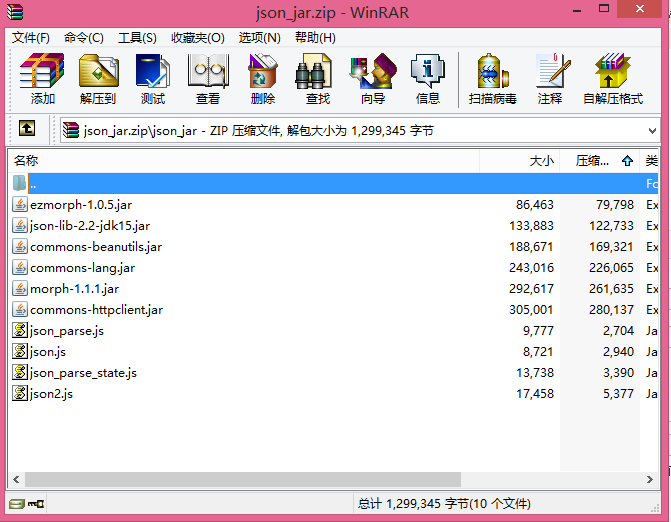Maximize the WinRAR window
Viewport: 671px width, 522px height.
pos(604,9)
